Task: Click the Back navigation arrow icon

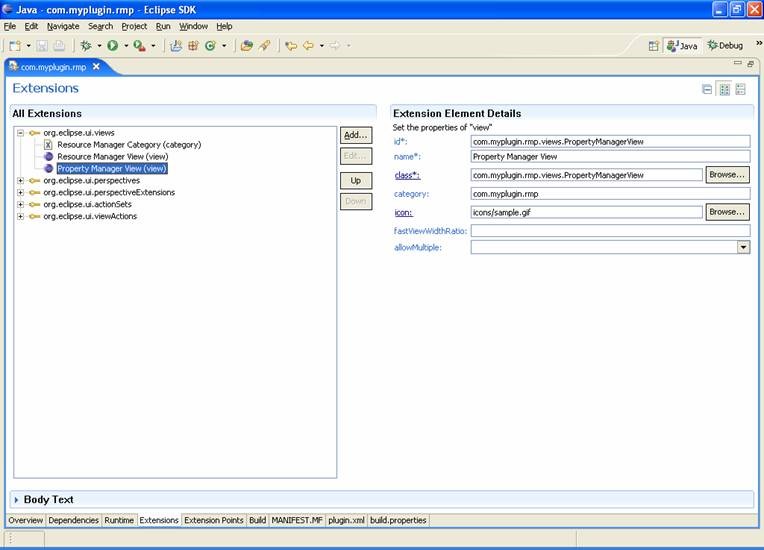Action: tap(308, 46)
